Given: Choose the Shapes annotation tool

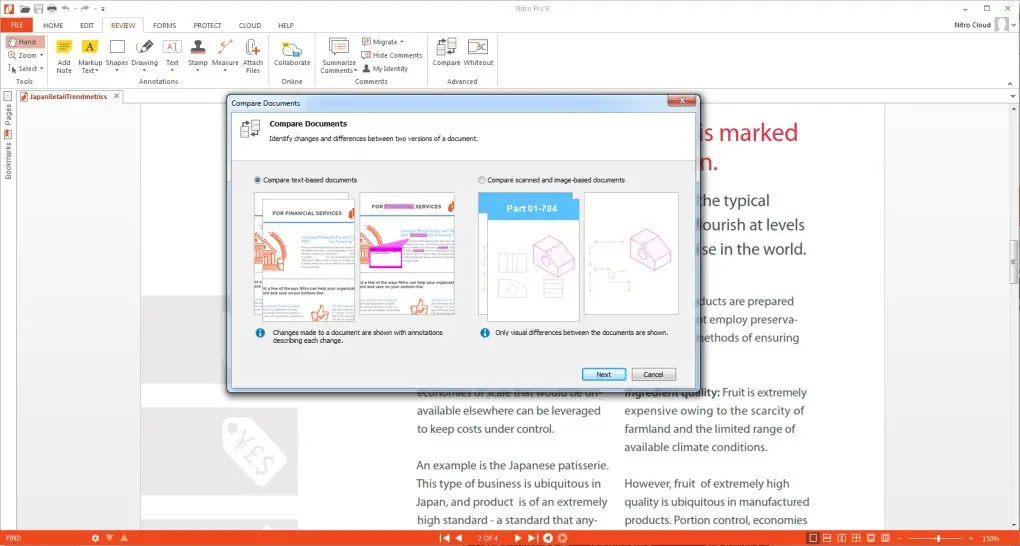Looking at the screenshot, I should (x=117, y=56).
